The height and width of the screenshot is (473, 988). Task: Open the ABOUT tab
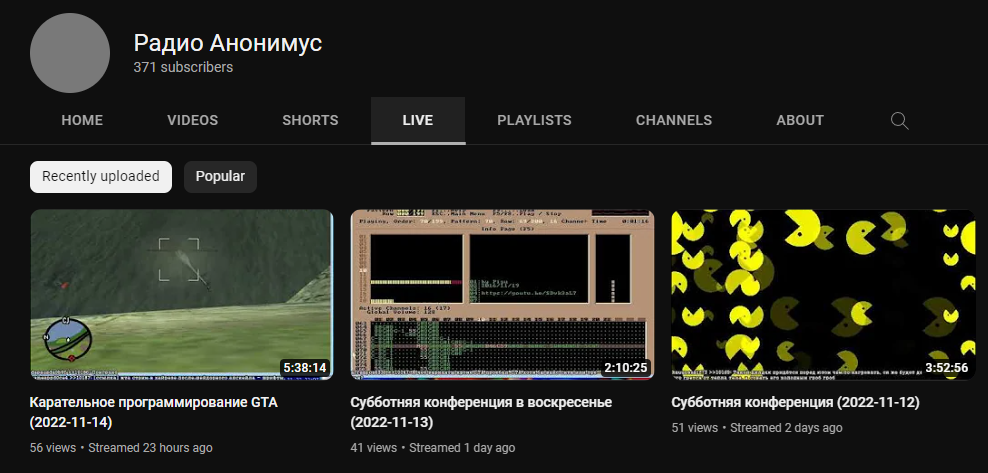[800, 120]
